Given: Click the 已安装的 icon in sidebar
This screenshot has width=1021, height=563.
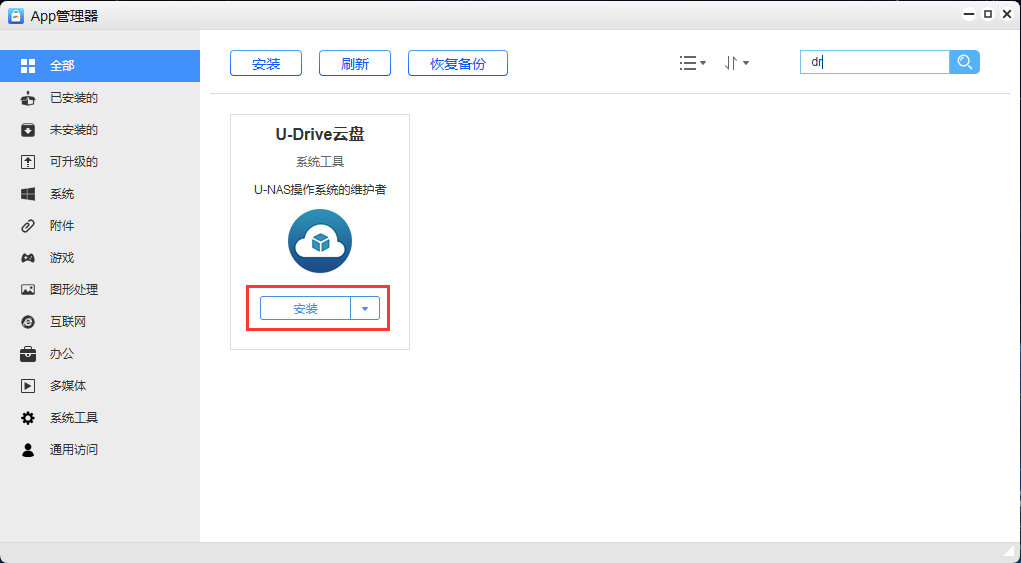Looking at the screenshot, I should coord(28,98).
